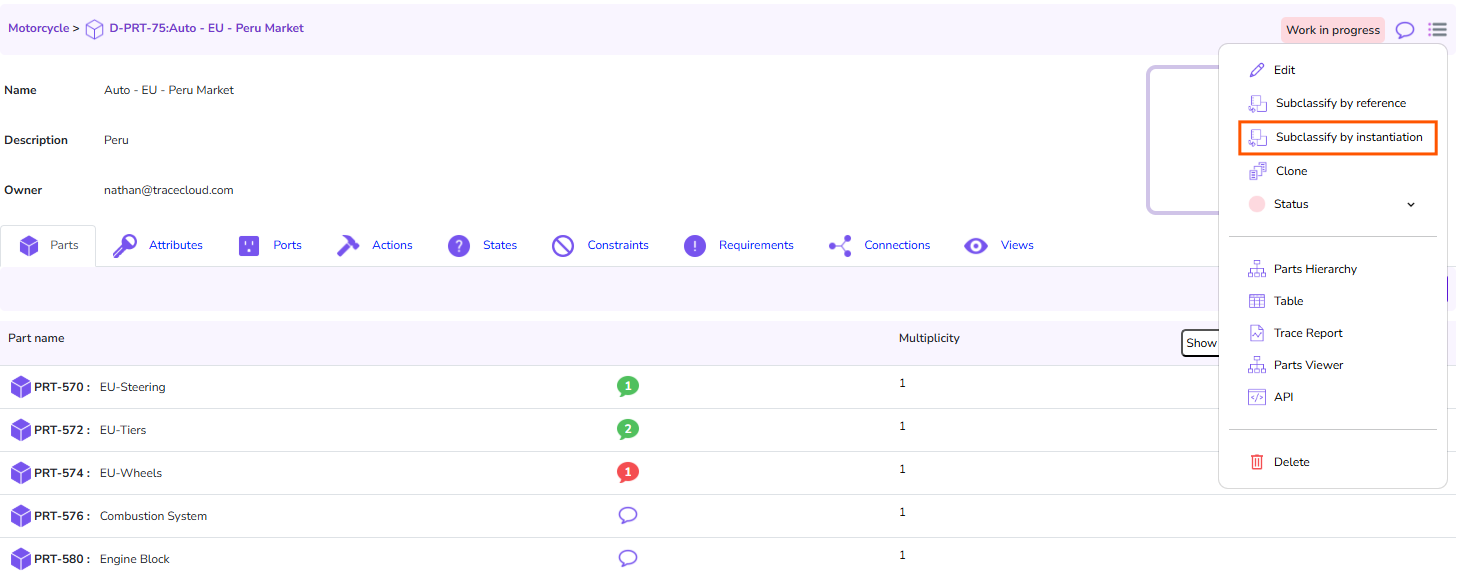The height and width of the screenshot is (580, 1458).
Task: Open PRT-570 EU-Steering part link
Action: [x=100, y=387]
